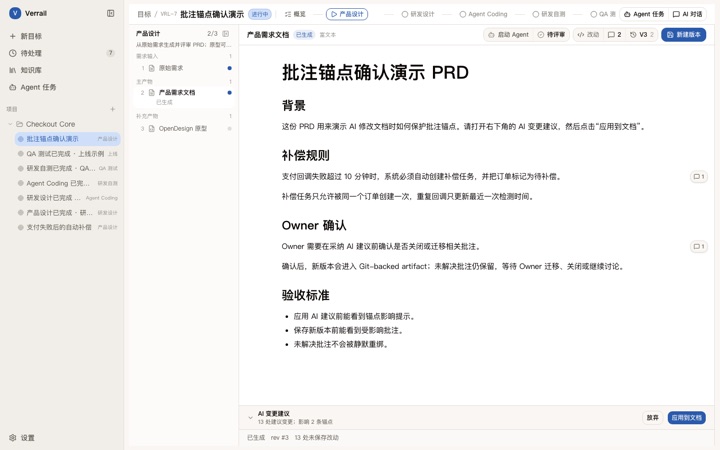720x450 pixels.
Task: Collapse the Checkout Core project tree
Action: (10, 124)
